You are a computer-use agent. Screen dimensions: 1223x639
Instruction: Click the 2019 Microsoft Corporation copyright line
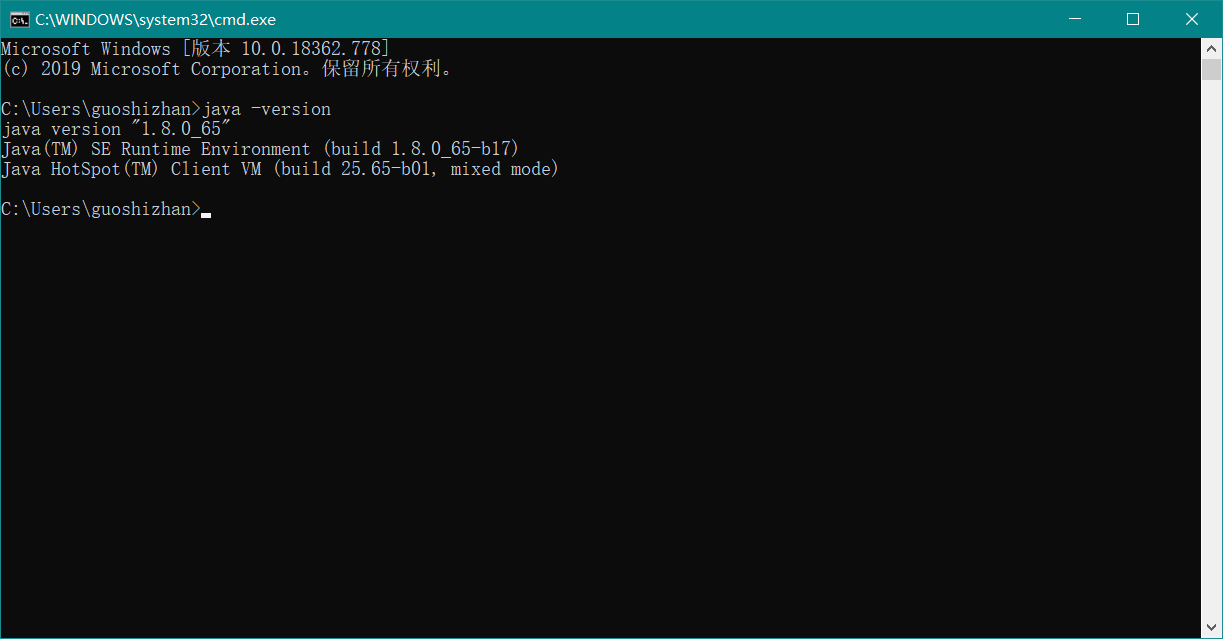click(227, 69)
